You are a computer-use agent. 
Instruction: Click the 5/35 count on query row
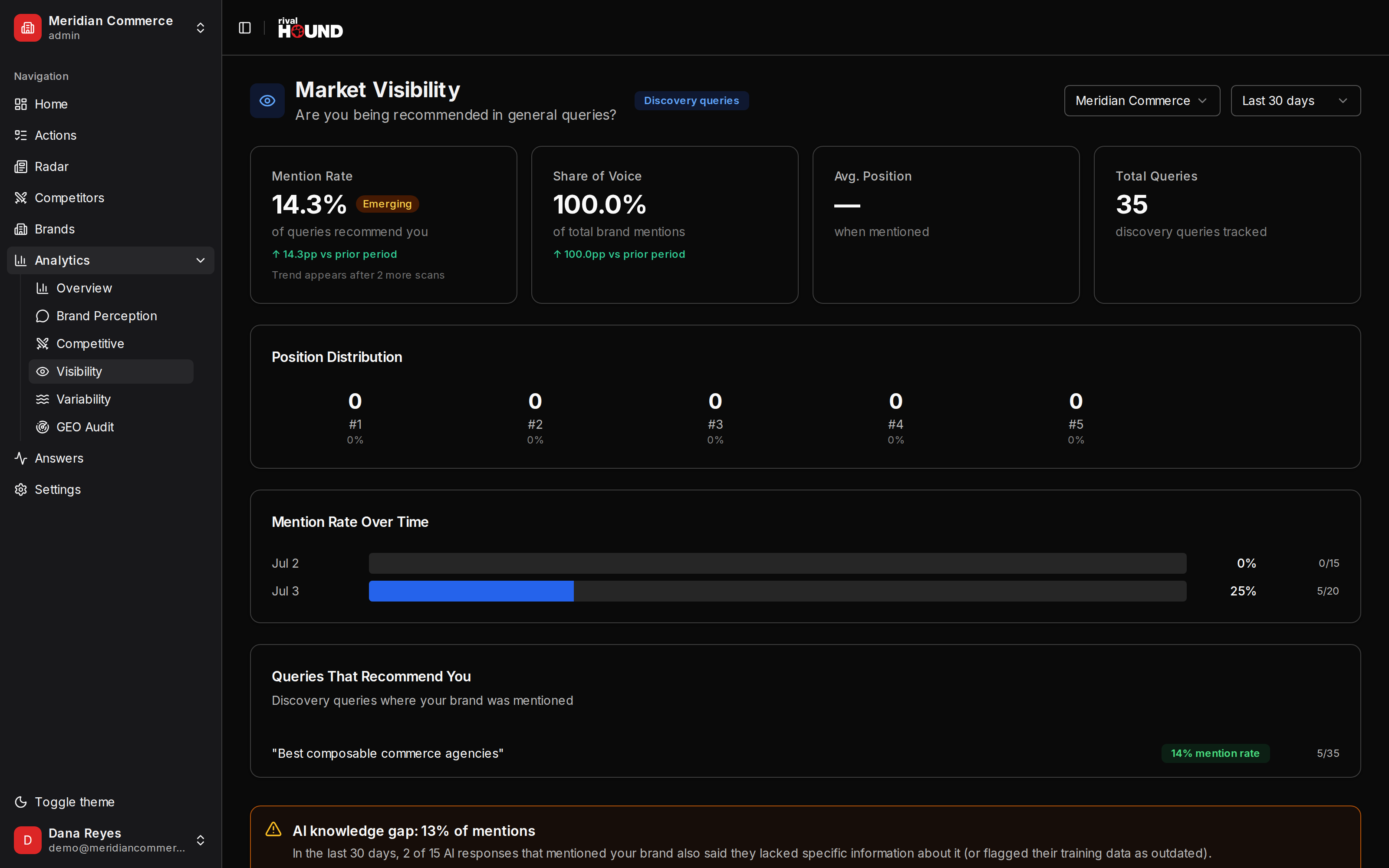1328,753
